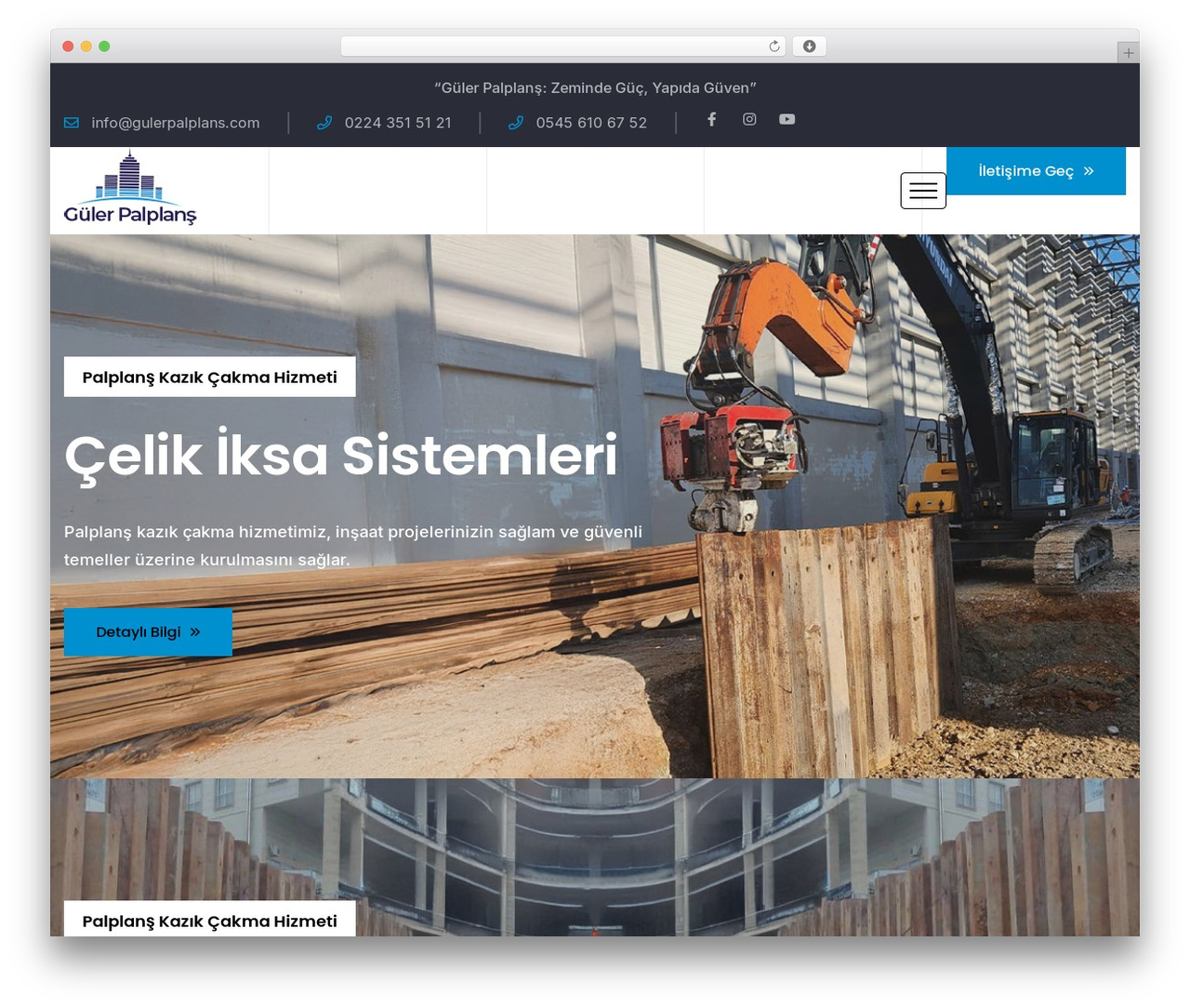Click the double-chevron icon in İletişime Geç
Screen dimensions: 1190x1008
(x=1089, y=171)
